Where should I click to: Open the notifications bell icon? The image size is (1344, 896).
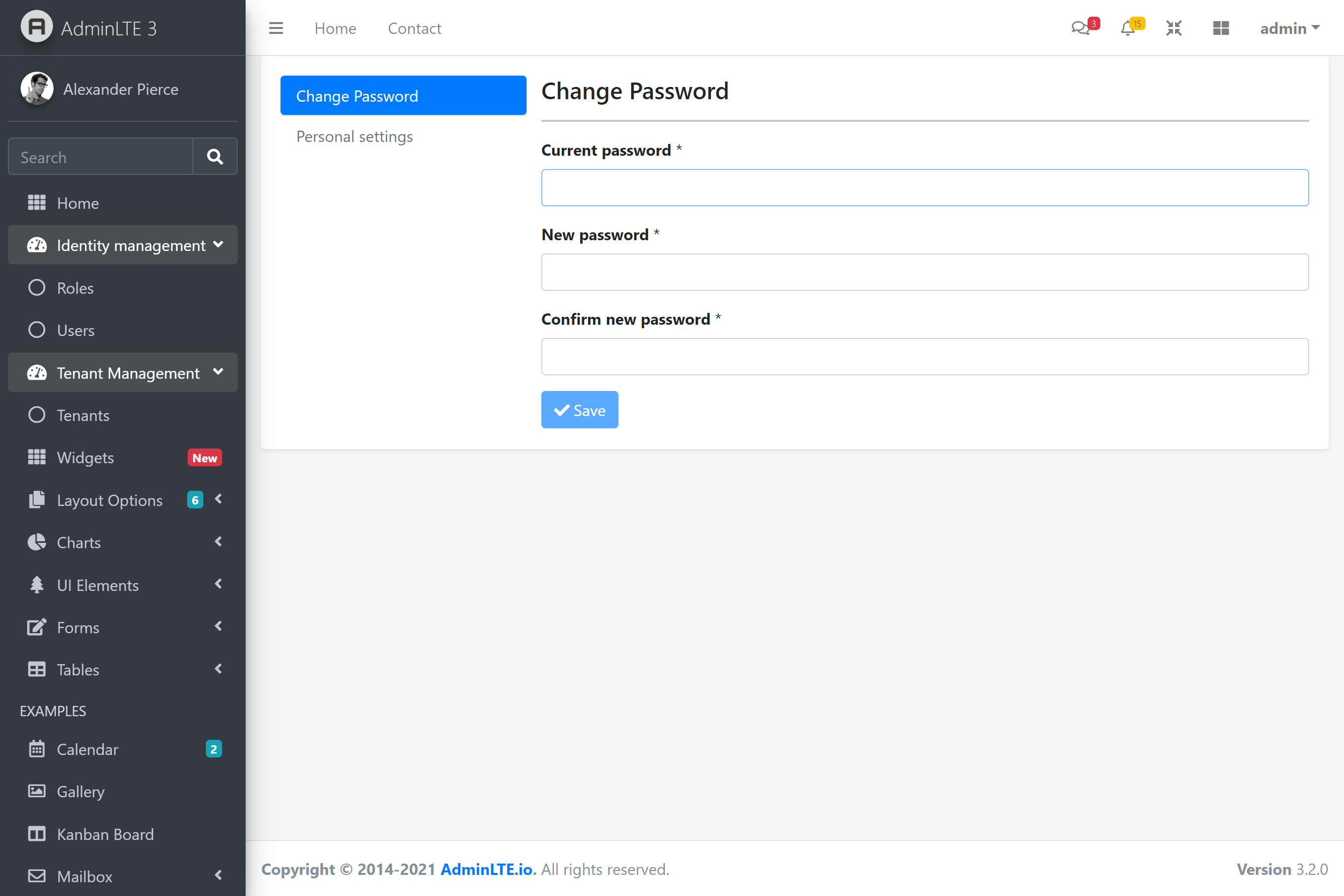click(x=1127, y=28)
